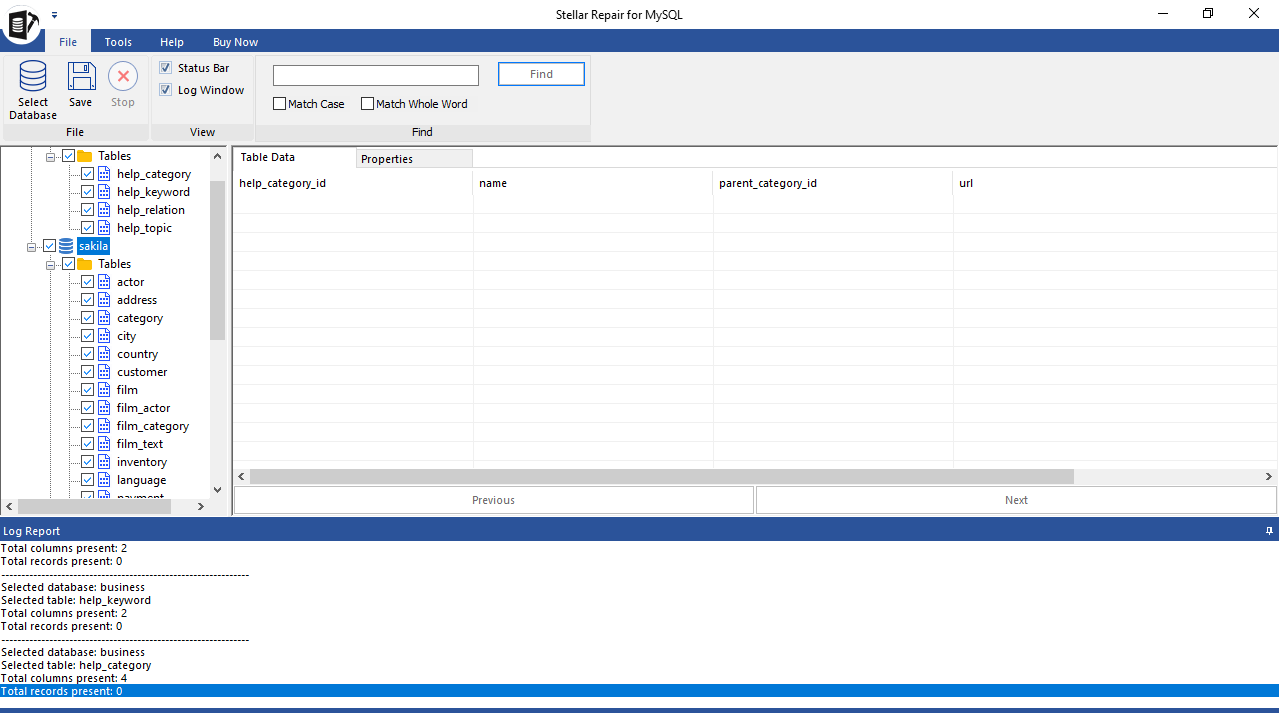Click the Log Report pin icon
The width and height of the screenshot is (1279, 713).
coord(1269,531)
